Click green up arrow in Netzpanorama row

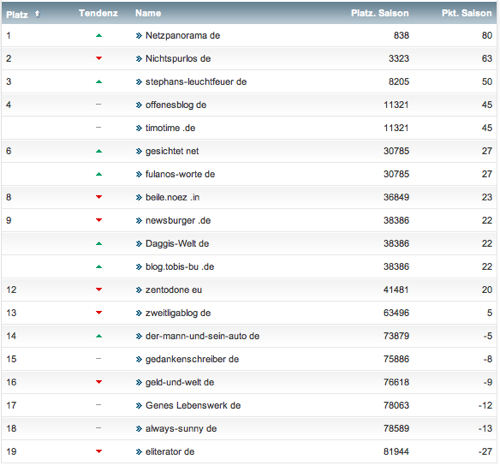[x=99, y=35]
